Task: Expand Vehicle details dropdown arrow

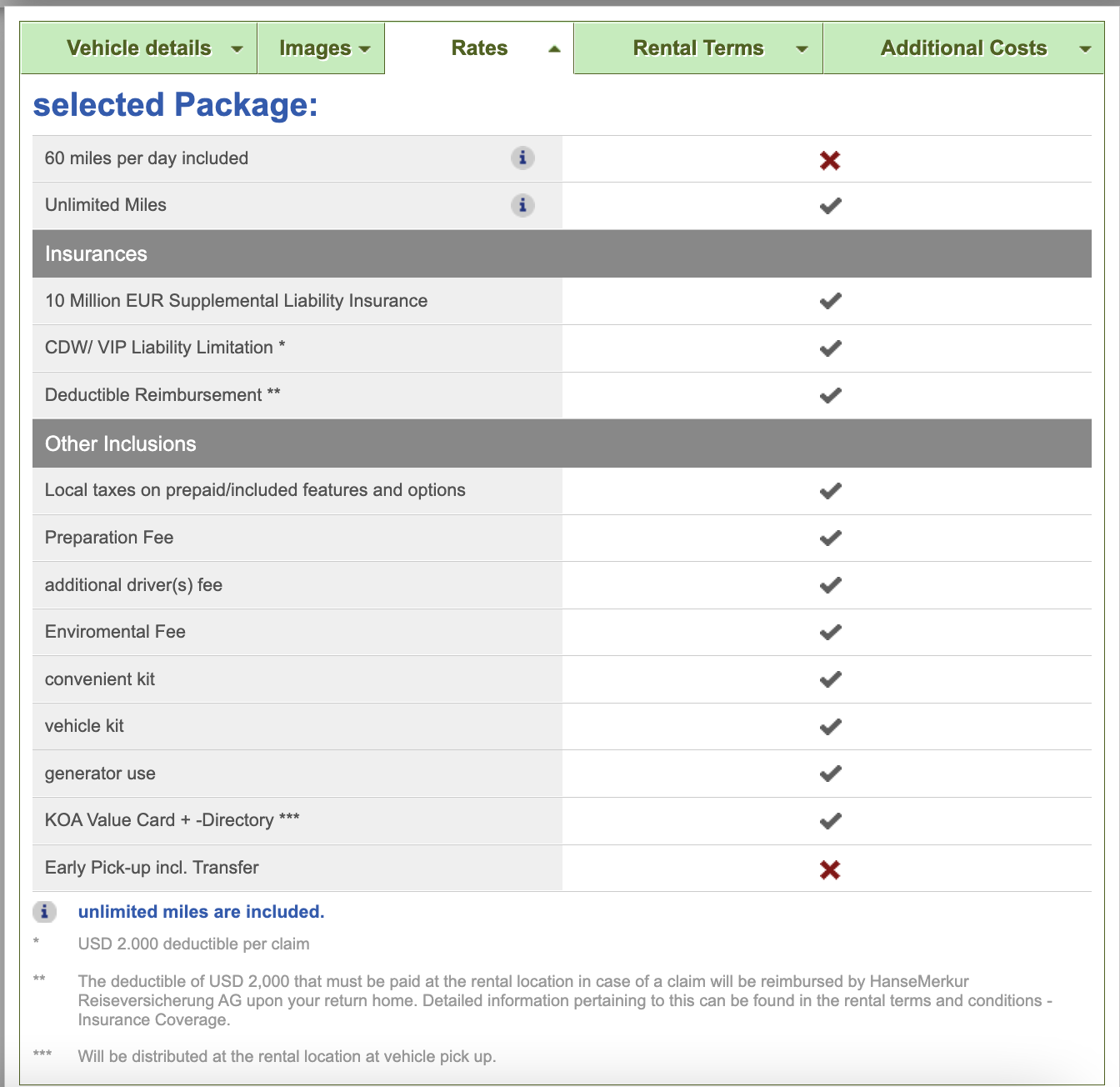Action: click(x=237, y=49)
